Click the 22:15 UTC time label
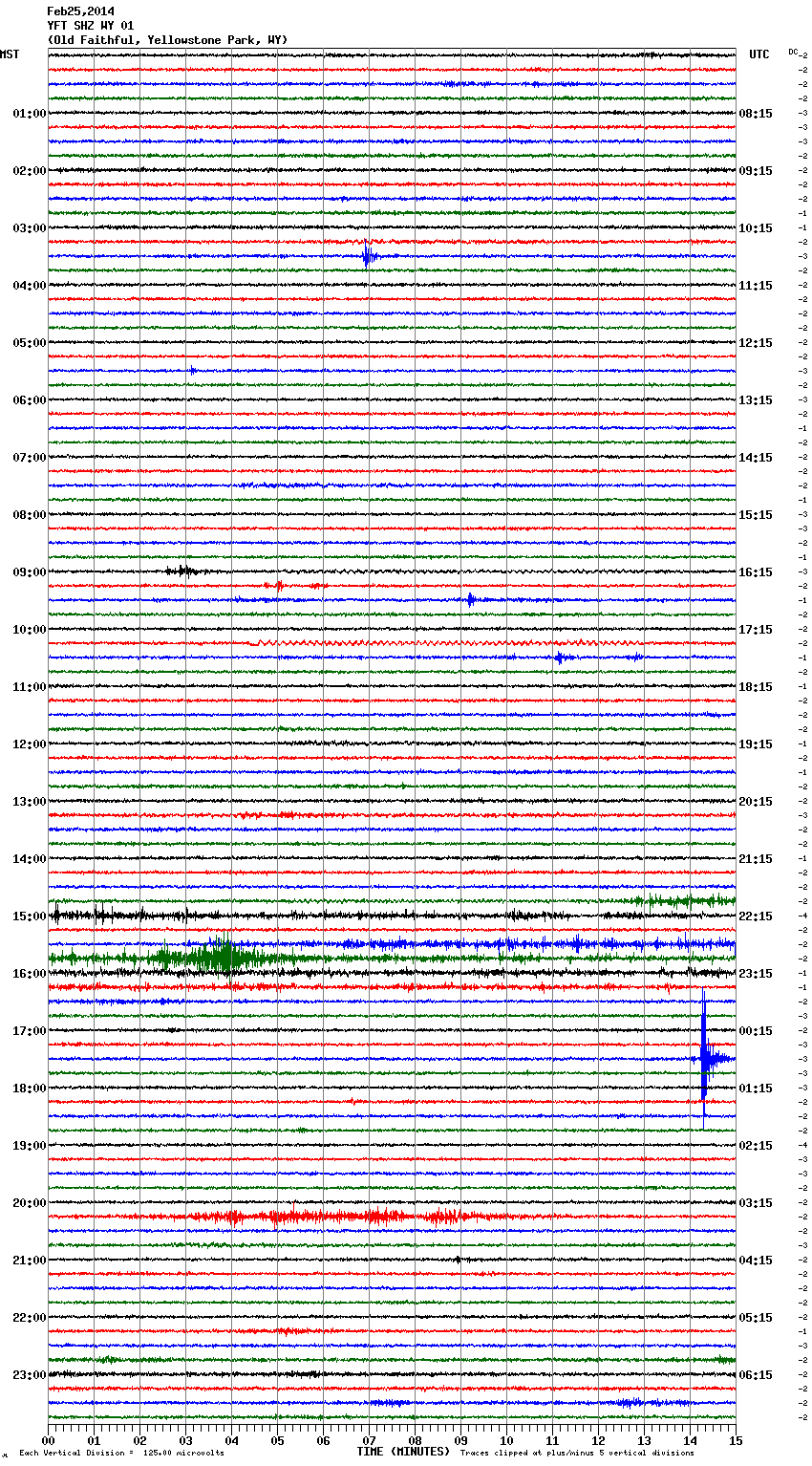This screenshot has width=812, height=1466. point(756,916)
